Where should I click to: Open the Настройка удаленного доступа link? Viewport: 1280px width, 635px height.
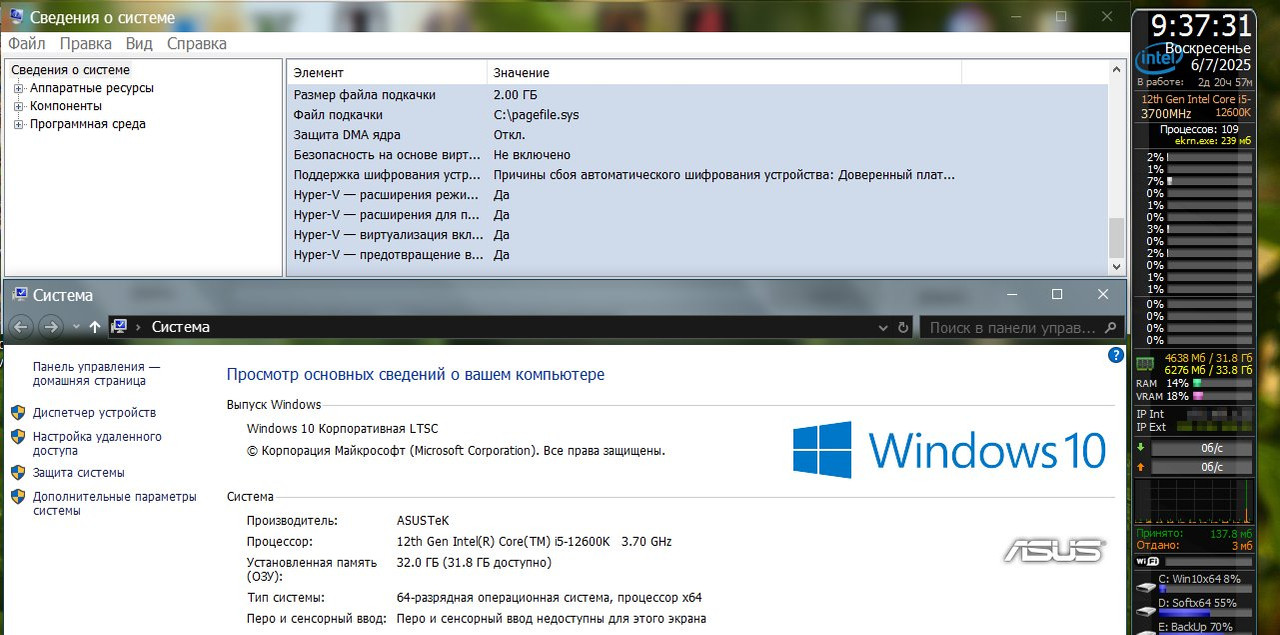point(97,444)
